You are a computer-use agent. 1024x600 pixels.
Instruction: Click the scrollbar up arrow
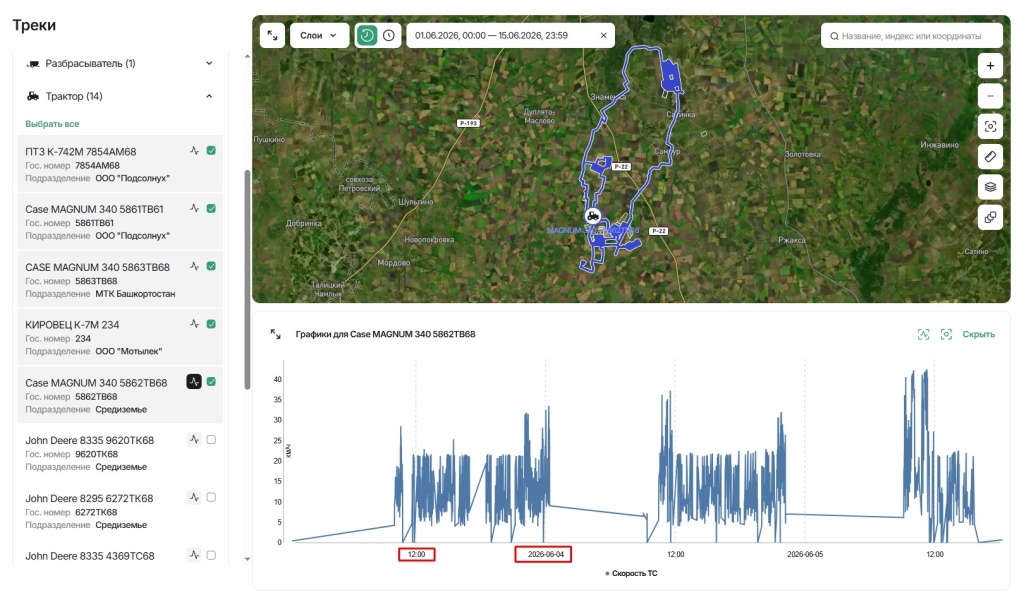tap(247, 57)
